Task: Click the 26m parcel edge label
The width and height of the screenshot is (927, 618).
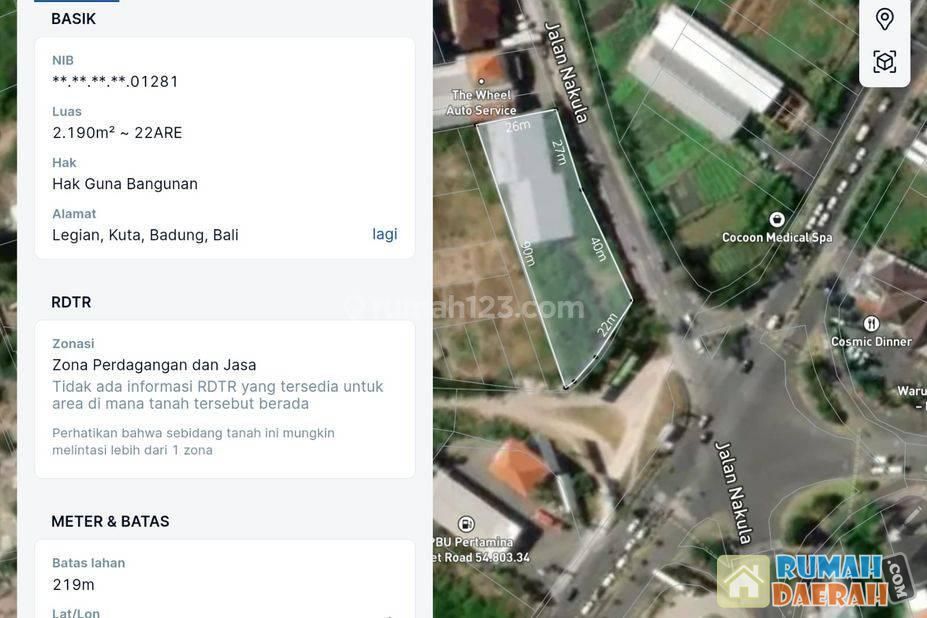Action: [x=517, y=126]
